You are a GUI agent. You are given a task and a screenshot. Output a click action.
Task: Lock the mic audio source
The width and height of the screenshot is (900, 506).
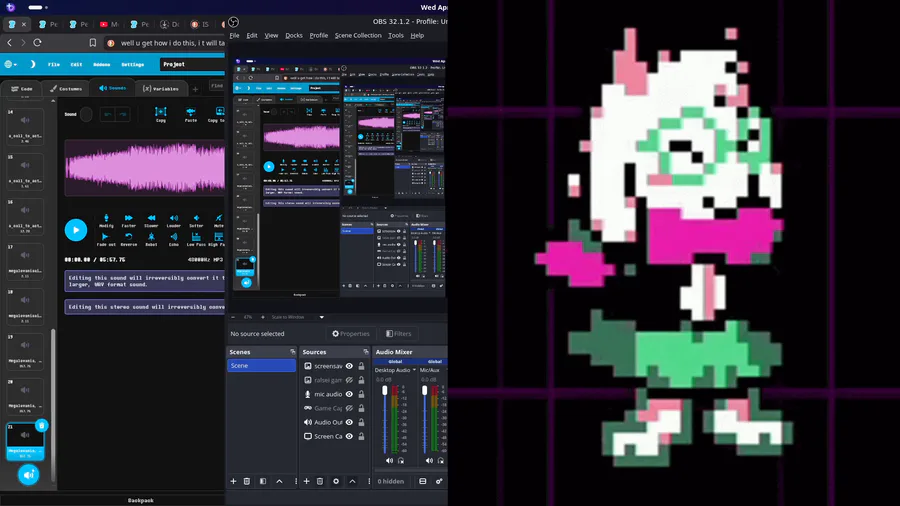point(361,394)
